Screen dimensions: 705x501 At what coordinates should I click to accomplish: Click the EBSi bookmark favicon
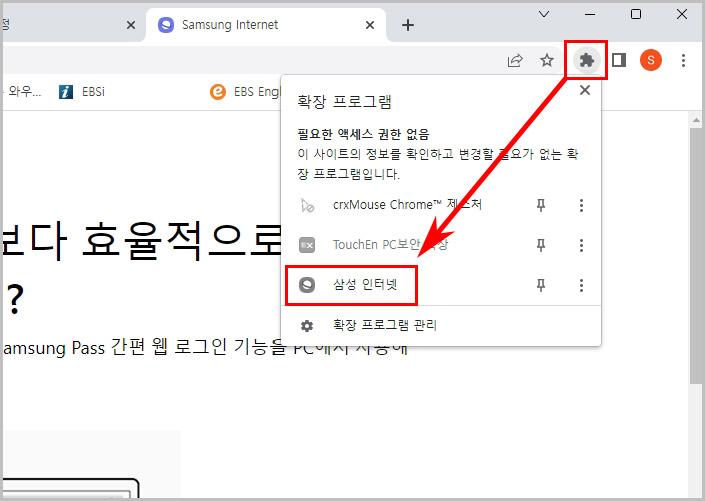click(x=66, y=92)
